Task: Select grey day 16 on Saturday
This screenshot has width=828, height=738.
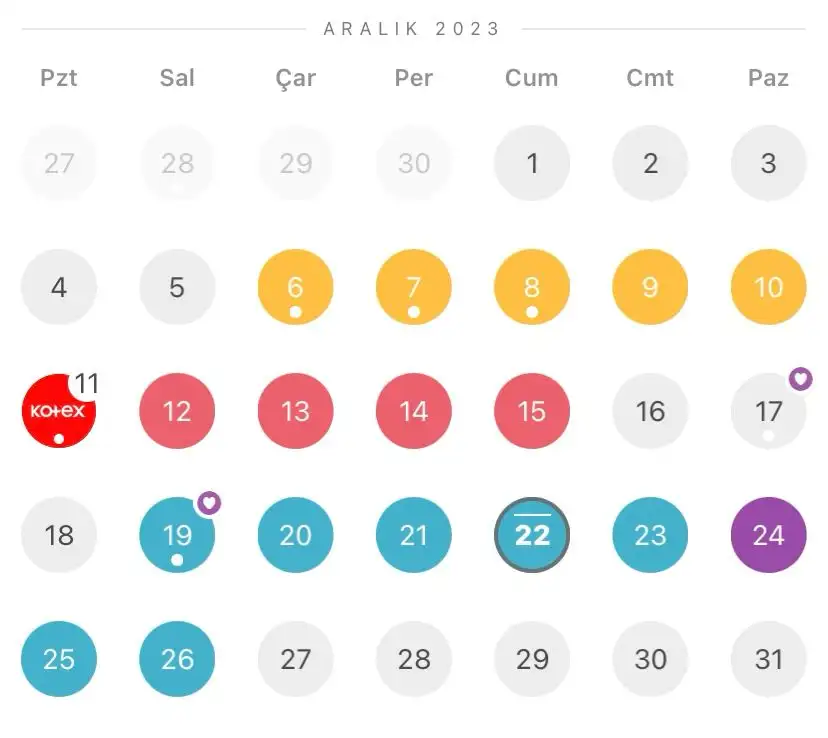Action: coord(650,411)
